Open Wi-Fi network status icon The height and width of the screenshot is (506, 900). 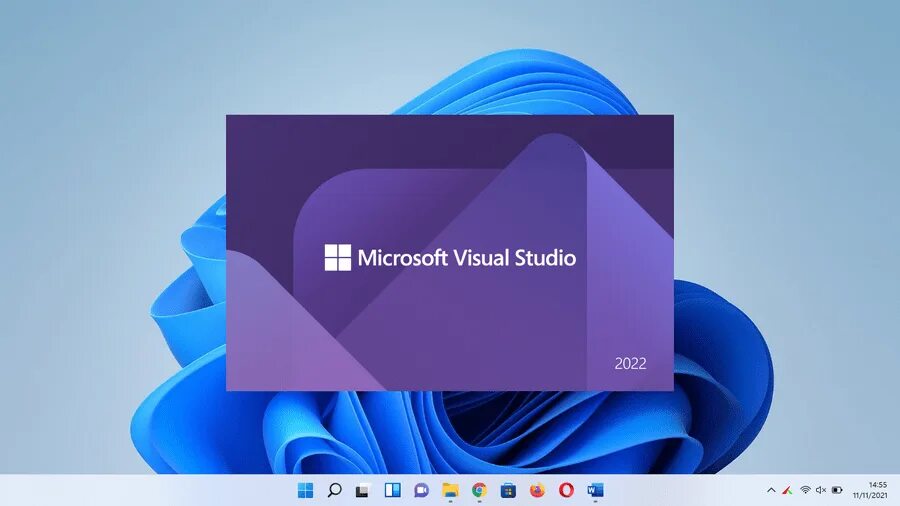point(805,490)
